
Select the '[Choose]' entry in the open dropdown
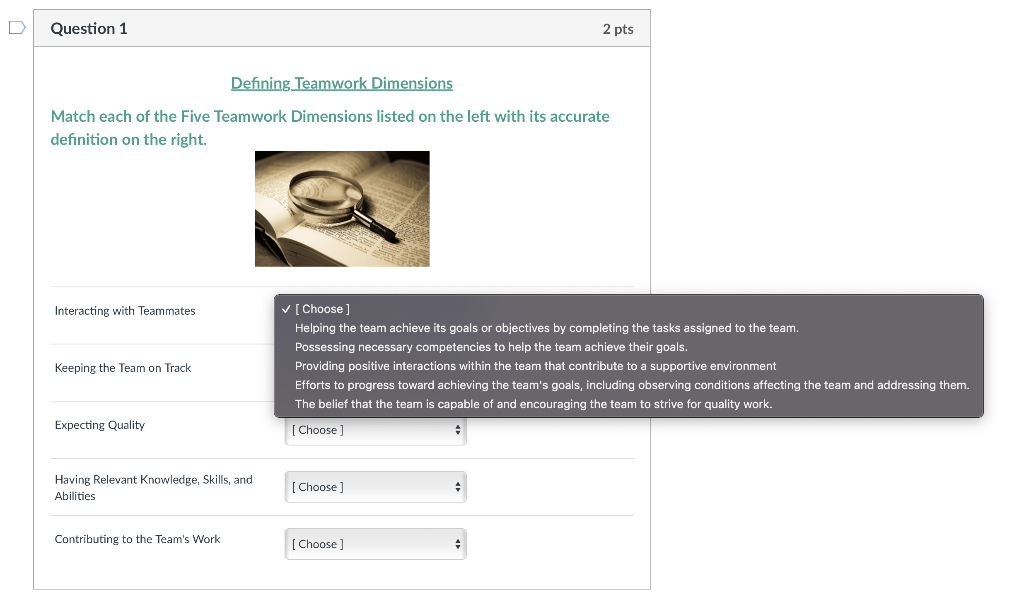click(318, 309)
